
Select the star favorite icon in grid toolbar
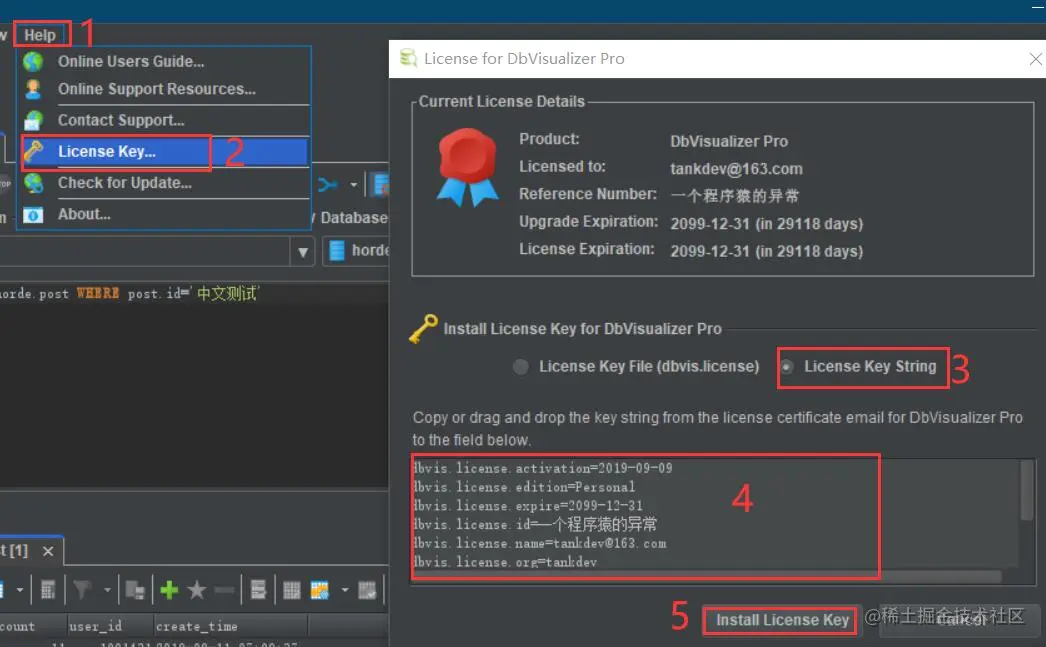(x=197, y=590)
